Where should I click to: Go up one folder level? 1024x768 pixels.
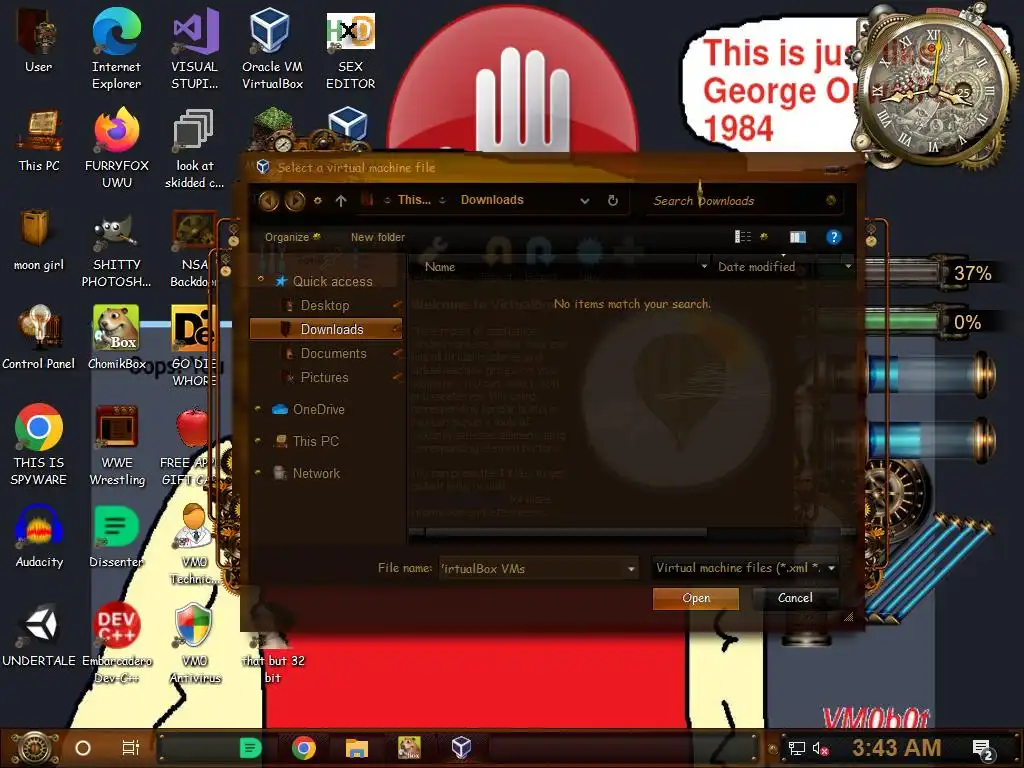[x=341, y=200]
